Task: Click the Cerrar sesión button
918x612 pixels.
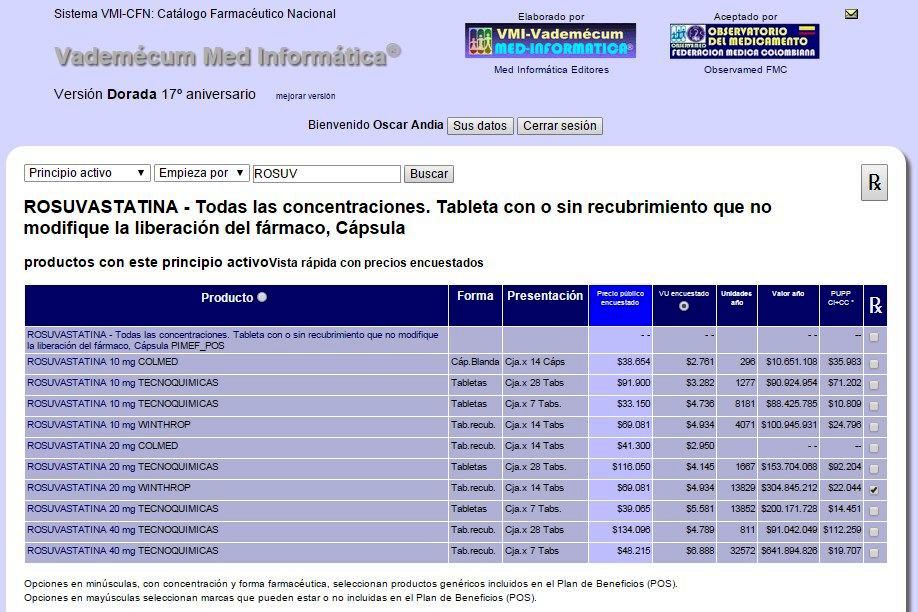Action: [x=560, y=126]
